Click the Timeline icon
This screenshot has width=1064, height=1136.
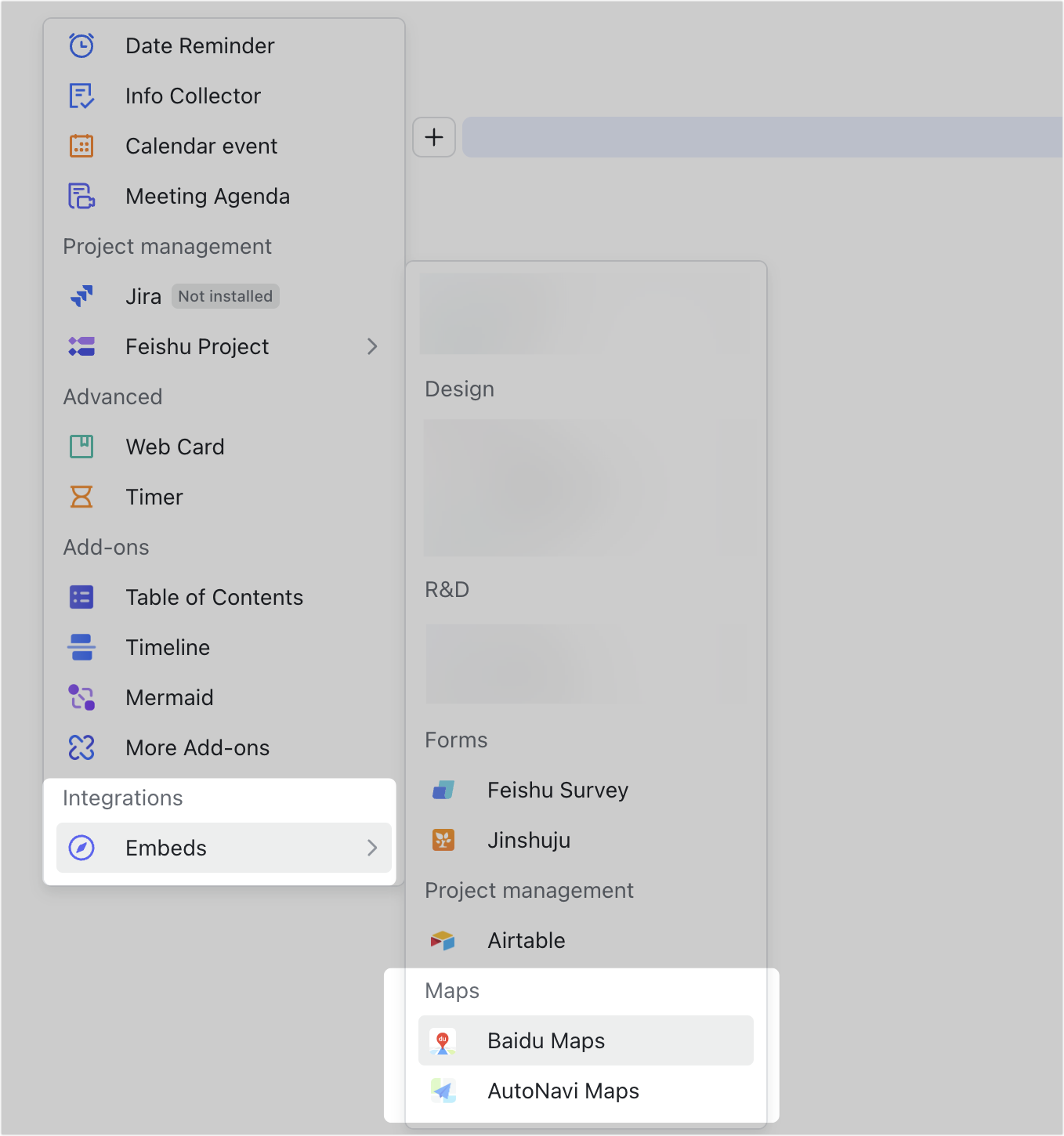tap(81, 647)
